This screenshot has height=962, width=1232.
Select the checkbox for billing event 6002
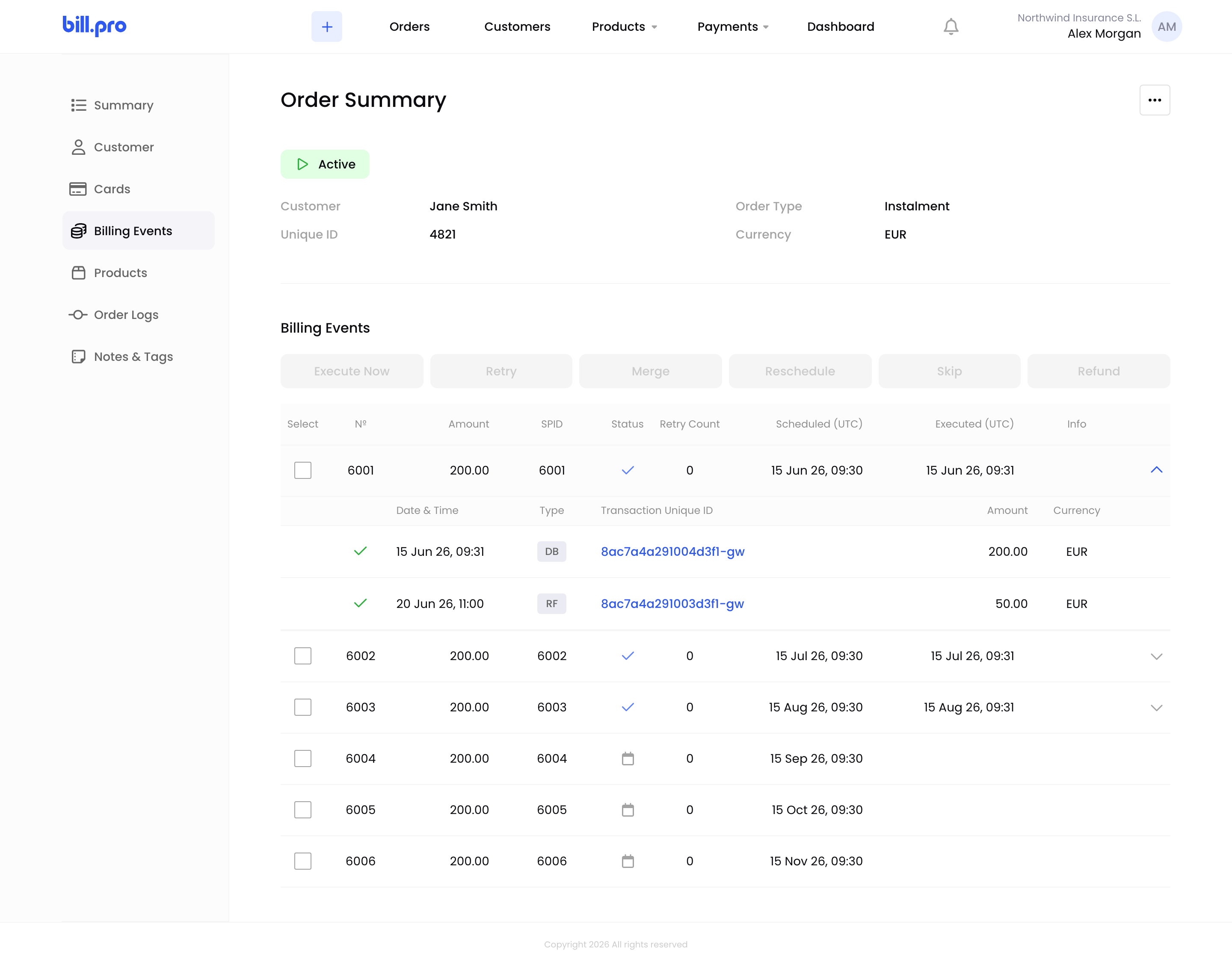[302, 656]
